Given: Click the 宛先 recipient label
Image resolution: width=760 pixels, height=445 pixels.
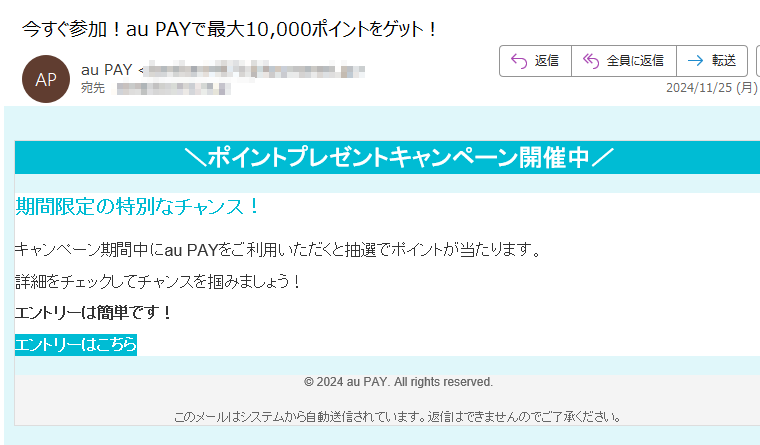Looking at the screenshot, I should point(93,88).
